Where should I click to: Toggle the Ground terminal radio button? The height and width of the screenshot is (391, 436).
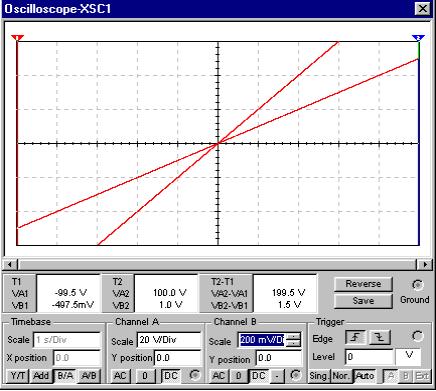tap(417, 285)
